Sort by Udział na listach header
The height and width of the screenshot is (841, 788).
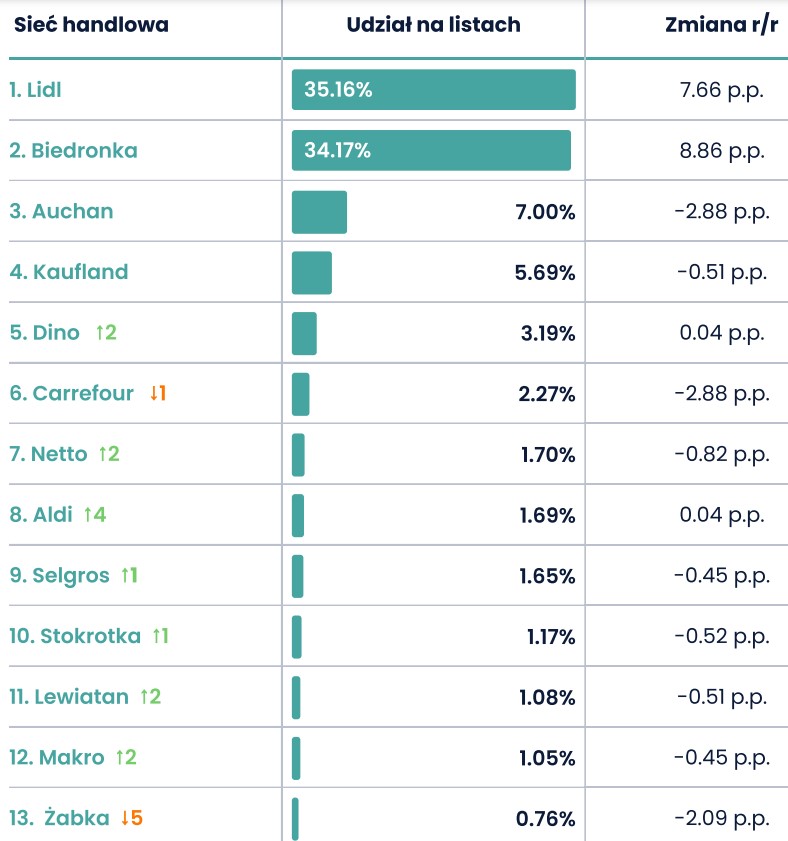tap(433, 25)
